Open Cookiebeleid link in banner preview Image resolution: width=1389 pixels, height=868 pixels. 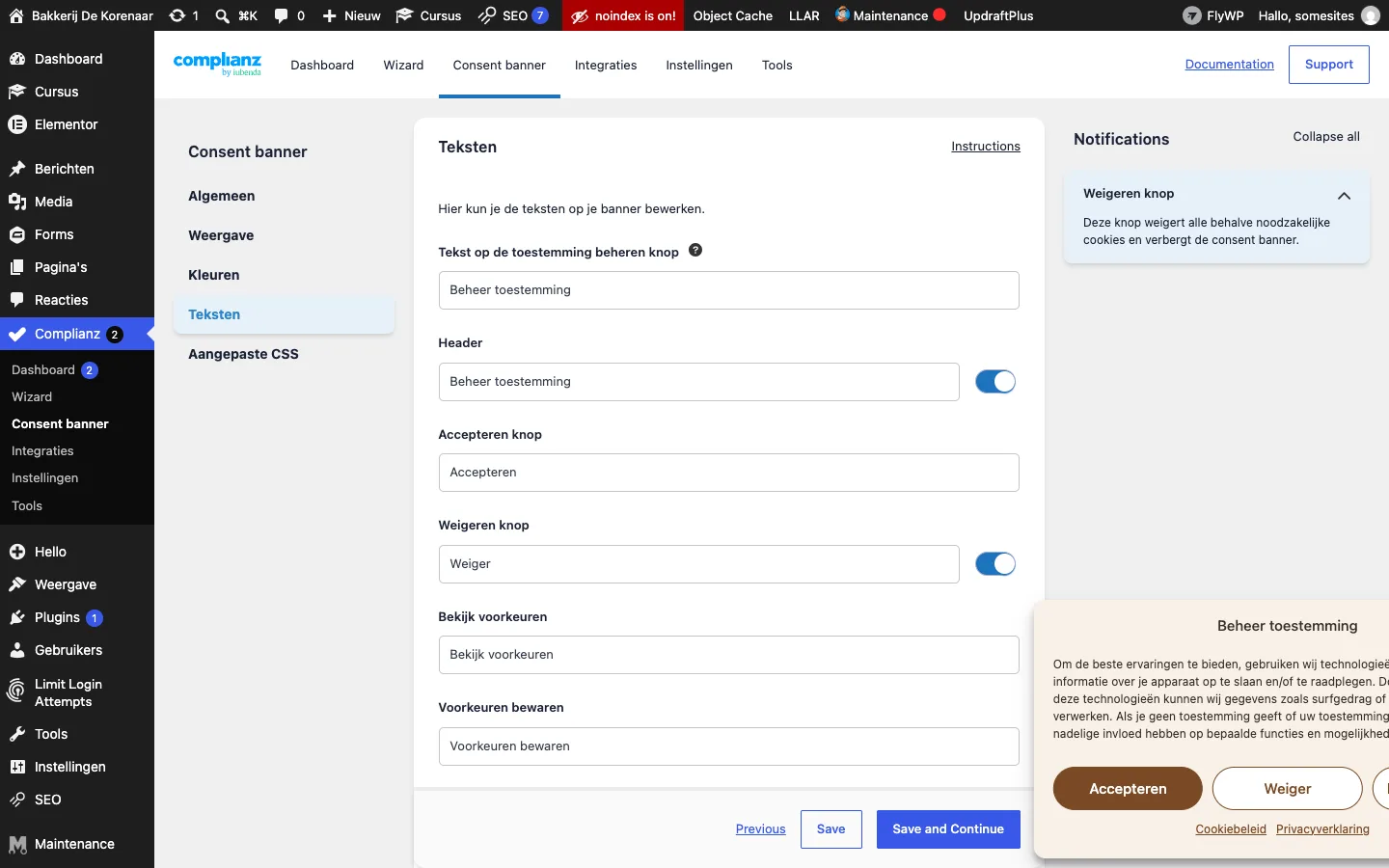click(x=1231, y=829)
